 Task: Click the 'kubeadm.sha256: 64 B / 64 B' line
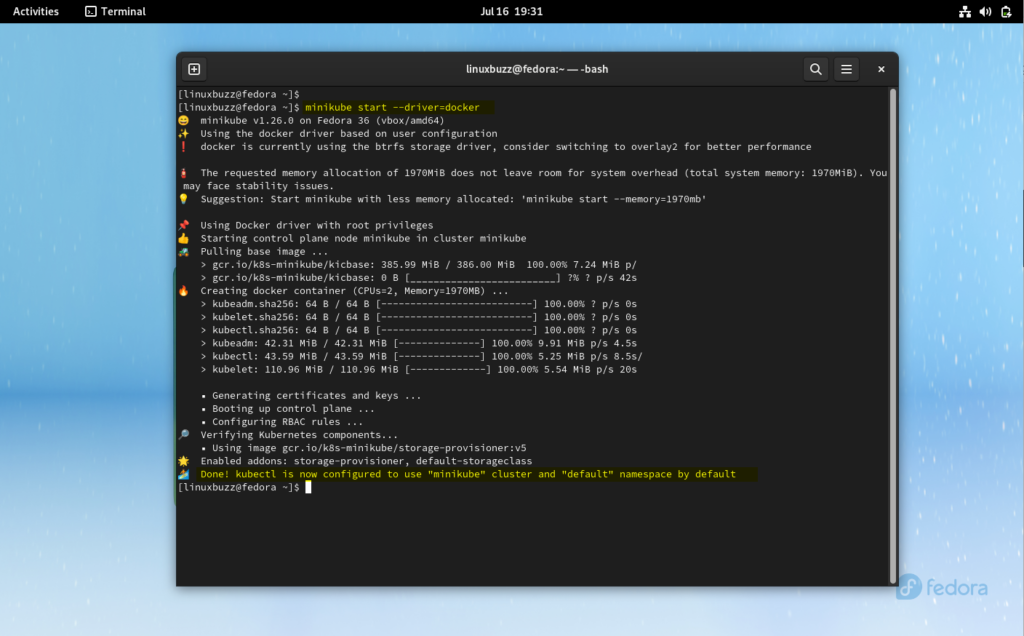(x=418, y=304)
